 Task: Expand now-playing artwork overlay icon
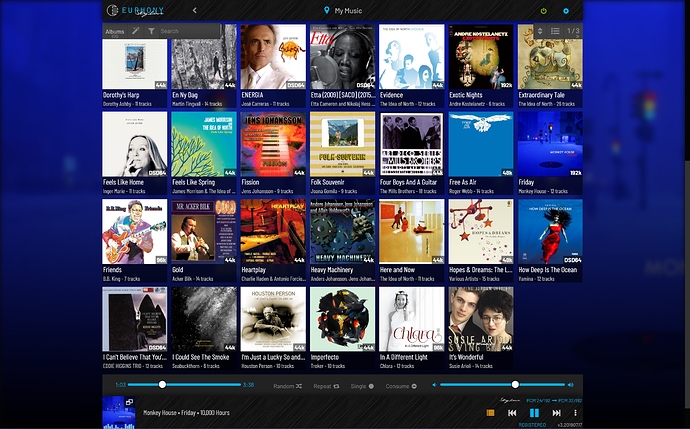point(129,402)
